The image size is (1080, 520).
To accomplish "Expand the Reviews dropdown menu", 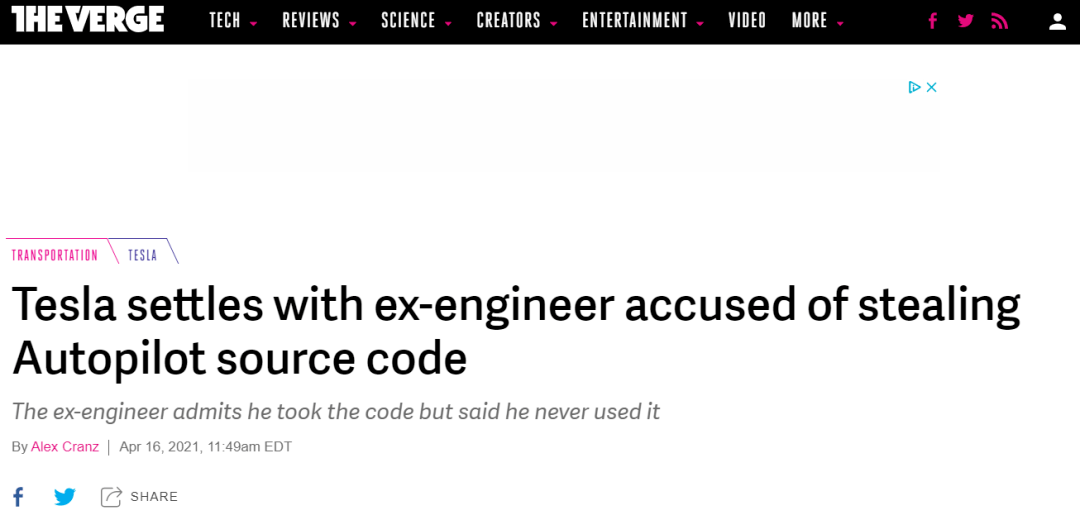I will (x=319, y=21).
